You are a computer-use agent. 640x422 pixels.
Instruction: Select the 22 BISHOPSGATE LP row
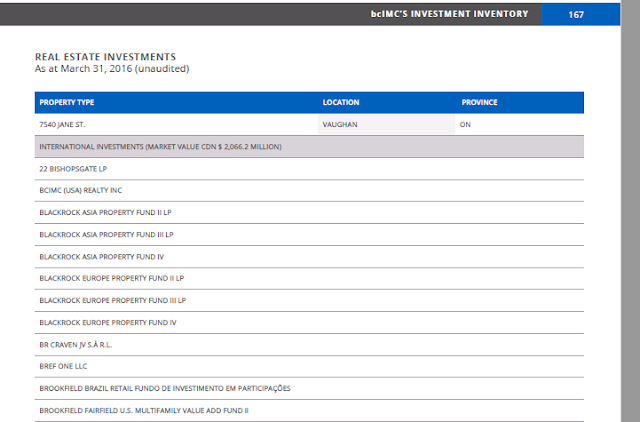click(x=309, y=169)
